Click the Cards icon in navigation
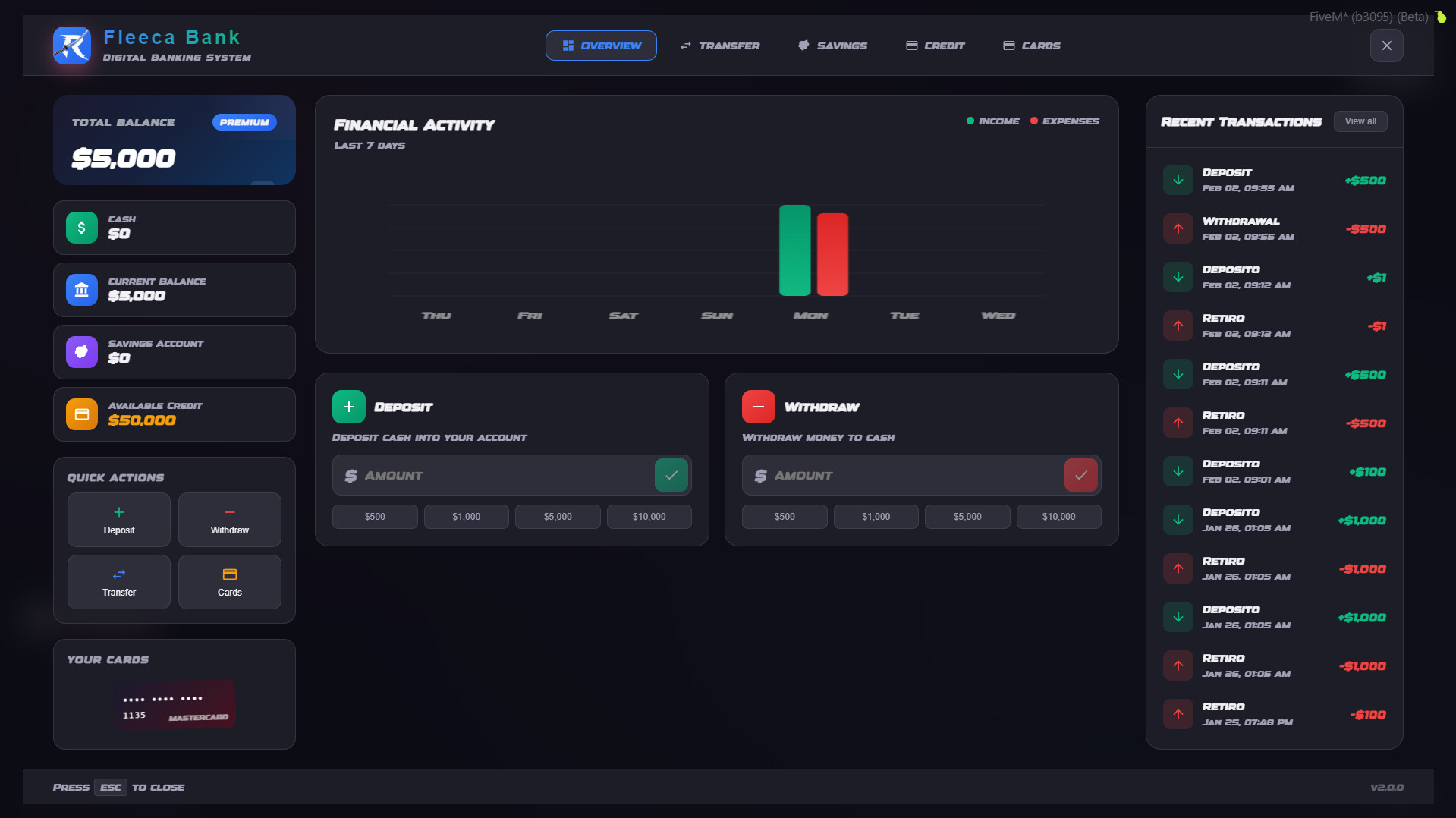1456x818 pixels. point(1009,46)
